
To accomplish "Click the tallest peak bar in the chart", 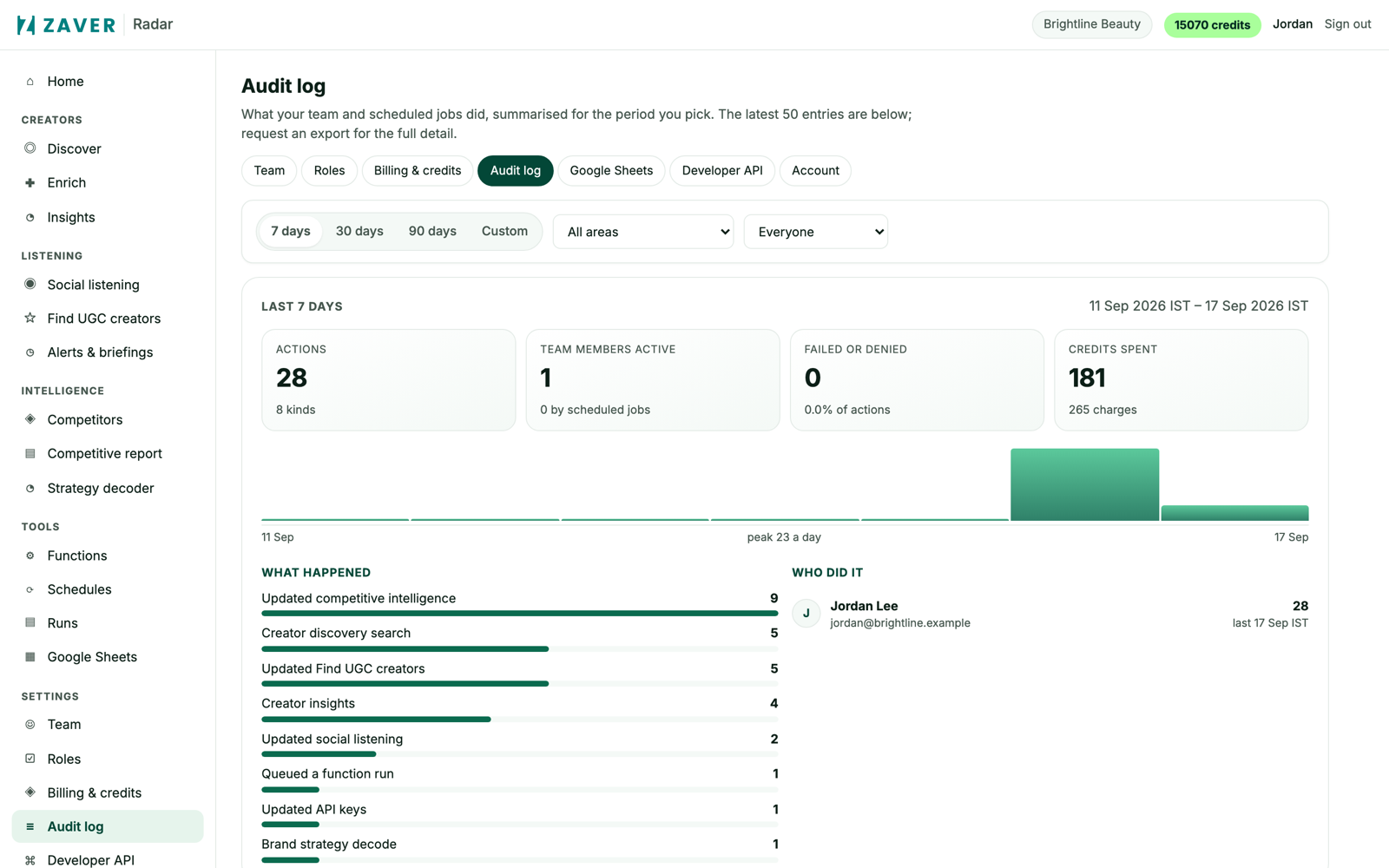I will [1084, 484].
